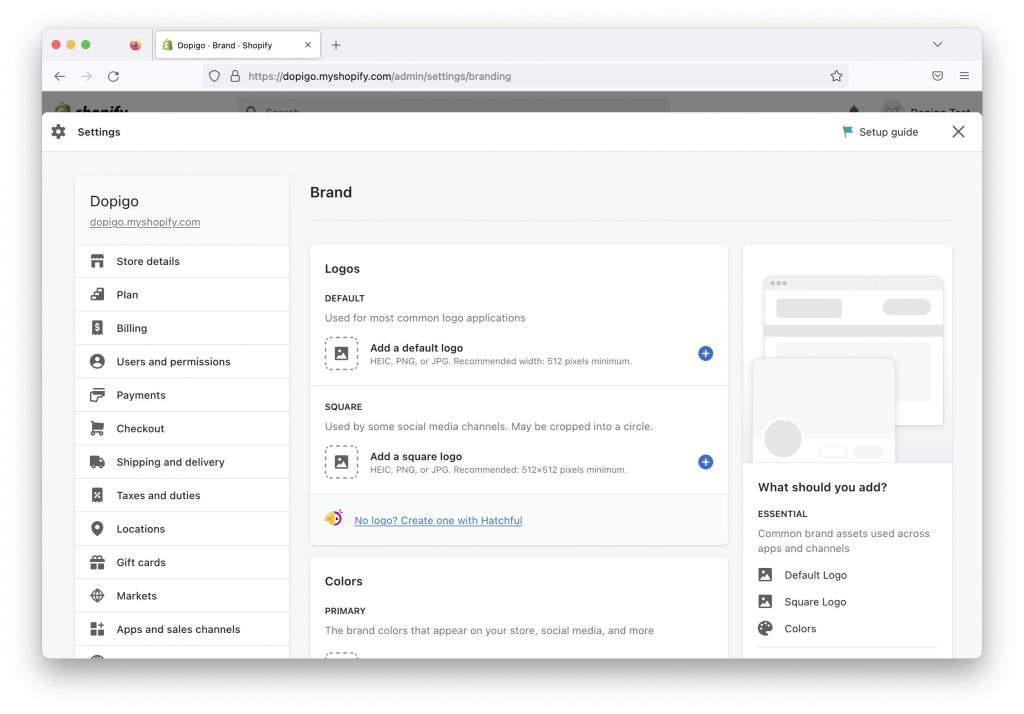Click the Firefox icon in title bar
1024x714 pixels.
pos(135,45)
